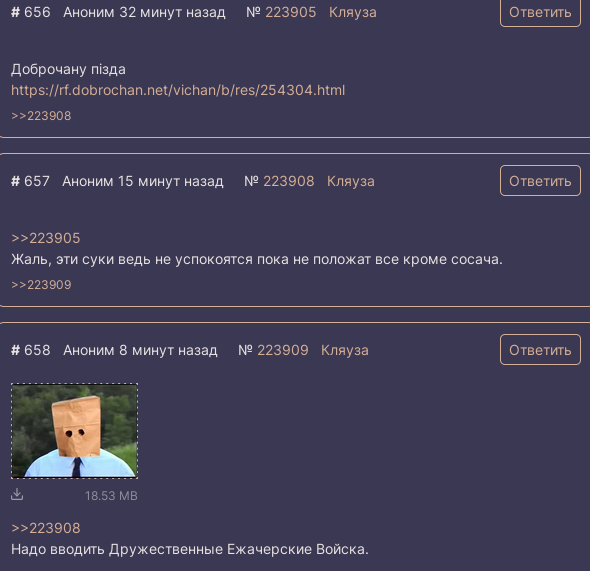Open Кляуза report for post 657
The image size is (590, 571).
click(351, 181)
